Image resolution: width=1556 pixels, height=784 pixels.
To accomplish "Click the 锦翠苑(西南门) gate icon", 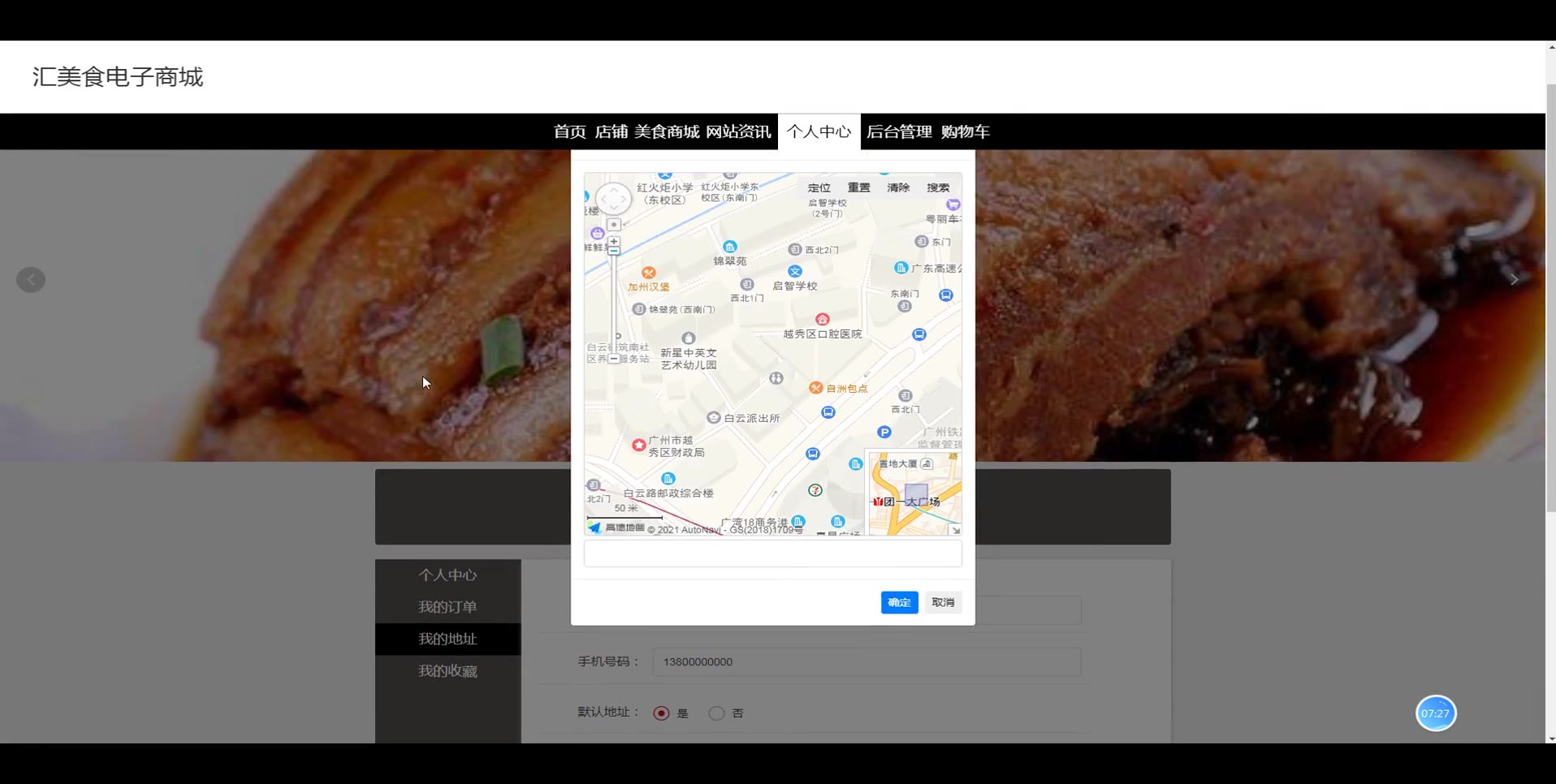I will tap(638, 309).
